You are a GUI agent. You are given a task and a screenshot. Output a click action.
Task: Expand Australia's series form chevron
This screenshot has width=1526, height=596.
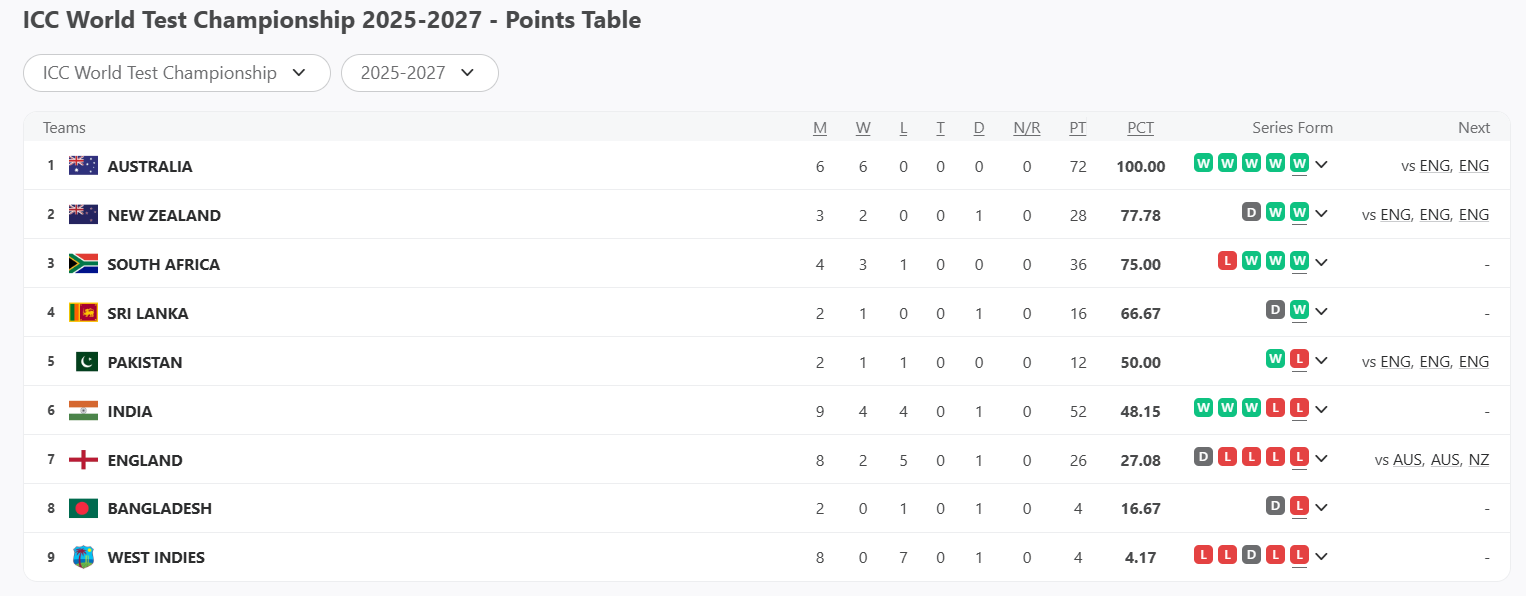click(1321, 164)
